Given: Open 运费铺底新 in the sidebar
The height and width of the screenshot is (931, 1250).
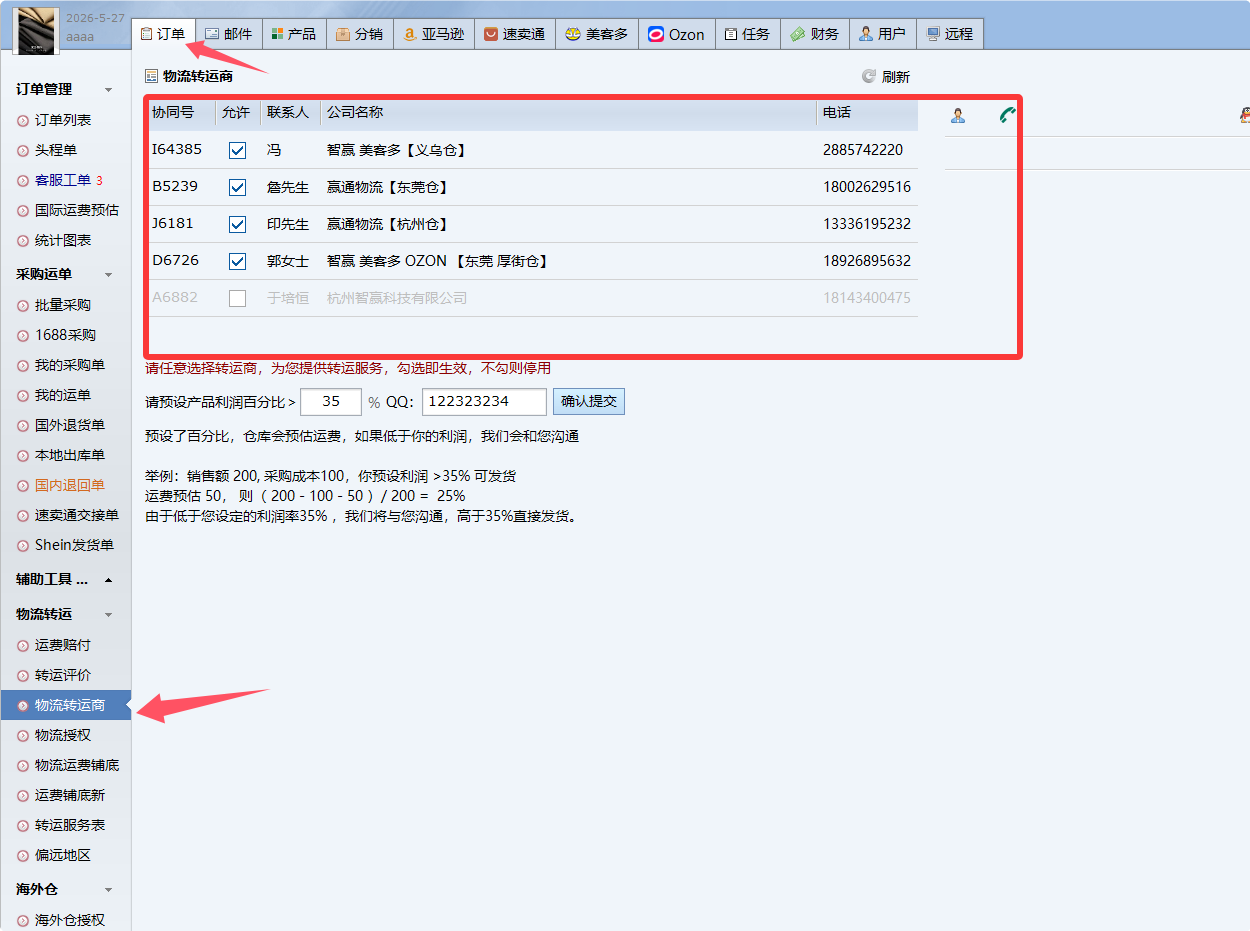Looking at the screenshot, I should click(70, 795).
